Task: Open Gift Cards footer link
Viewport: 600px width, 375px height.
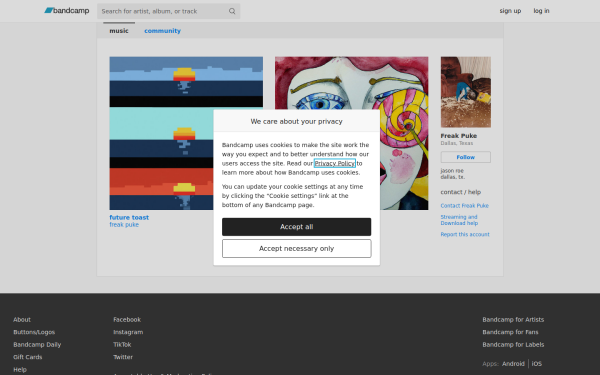Action: point(28,357)
